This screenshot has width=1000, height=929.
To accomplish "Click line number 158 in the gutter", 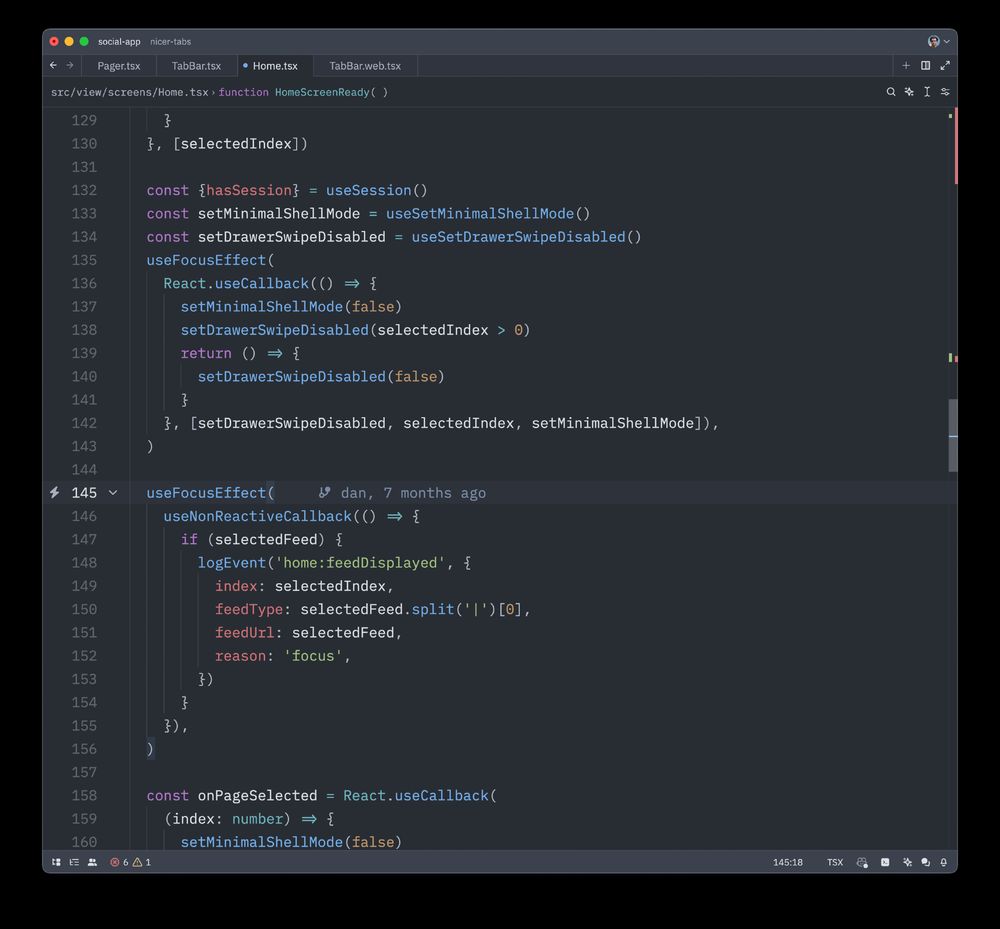I will (84, 795).
